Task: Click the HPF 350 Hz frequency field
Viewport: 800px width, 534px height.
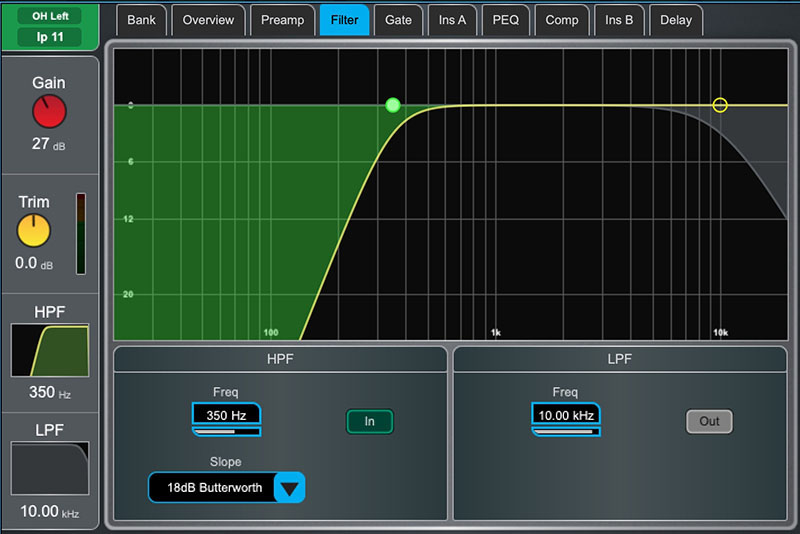Action: coord(226,413)
